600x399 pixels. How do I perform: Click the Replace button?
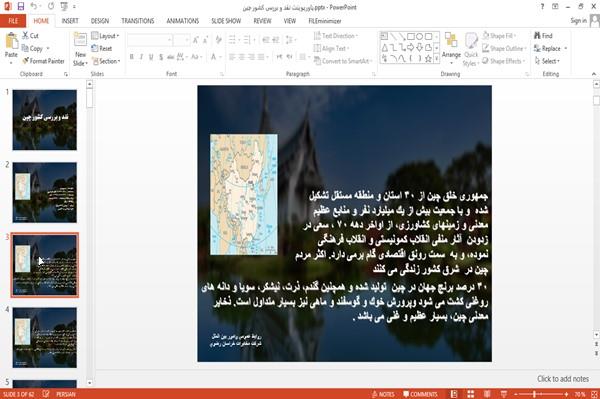click(x=550, y=48)
